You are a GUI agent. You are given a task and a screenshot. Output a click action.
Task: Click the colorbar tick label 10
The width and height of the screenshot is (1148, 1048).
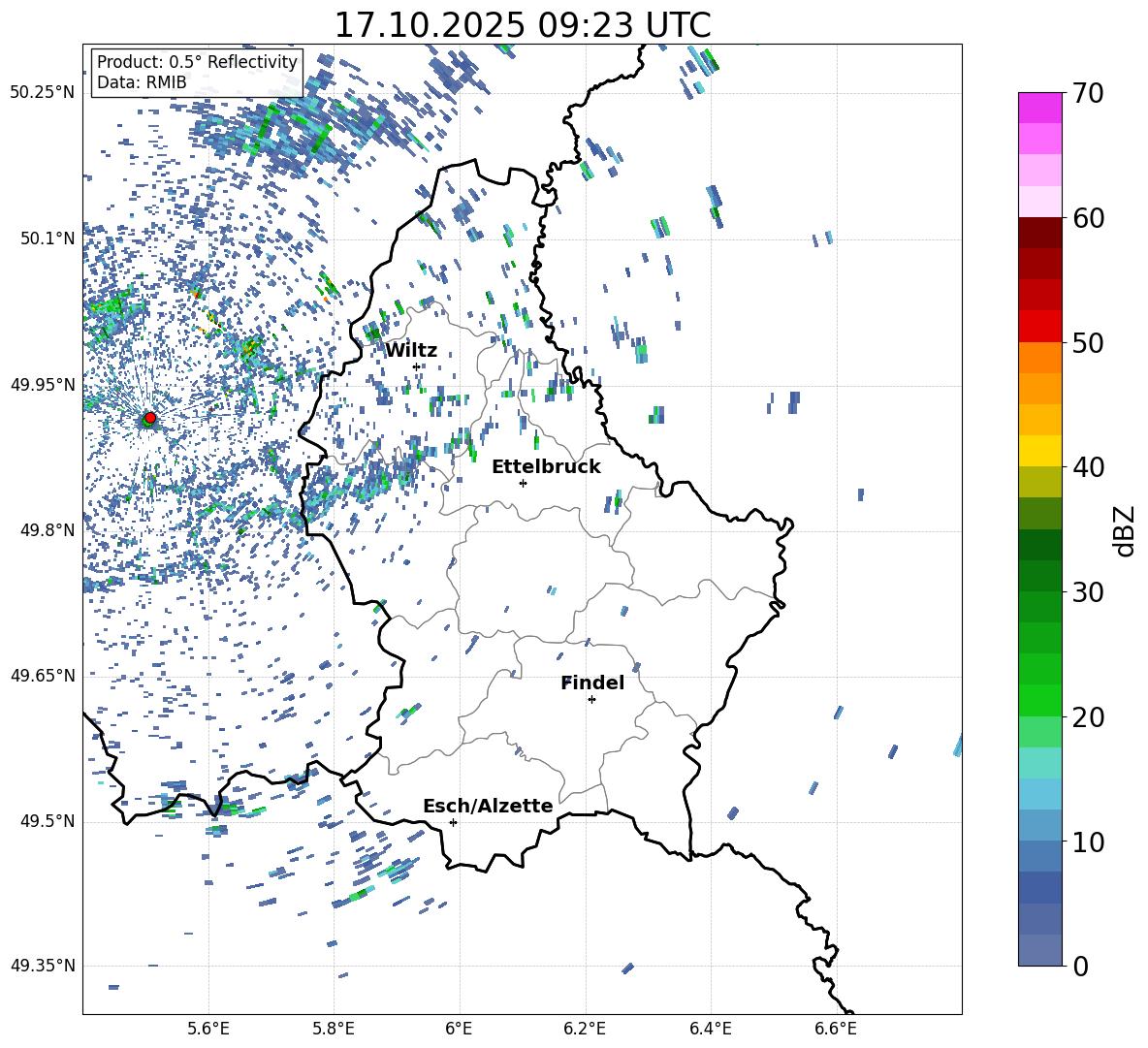(x=1088, y=842)
